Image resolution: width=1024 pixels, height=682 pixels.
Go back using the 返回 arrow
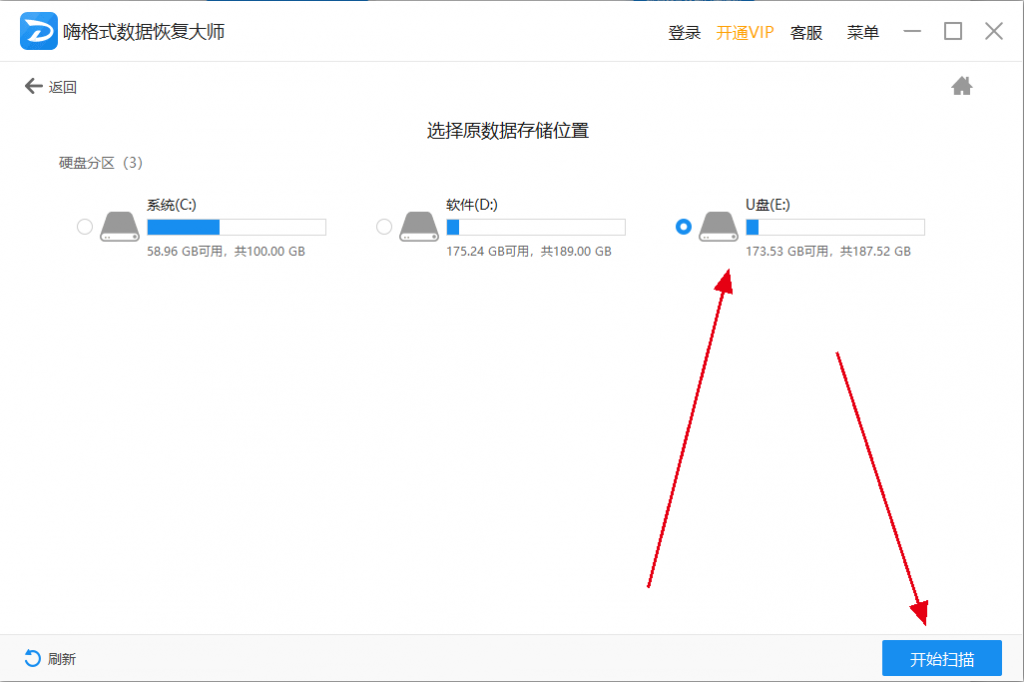(33, 86)
